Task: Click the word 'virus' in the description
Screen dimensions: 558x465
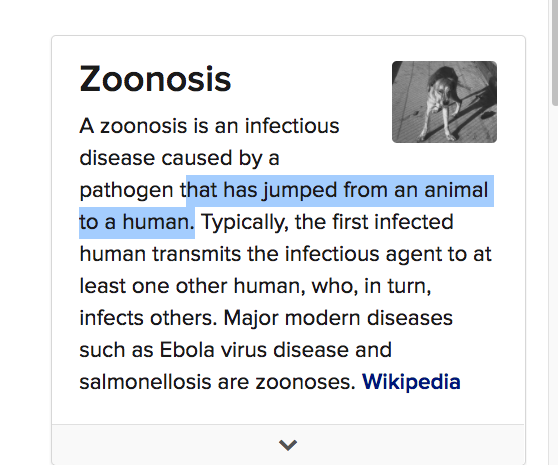Action: [244, 350]
